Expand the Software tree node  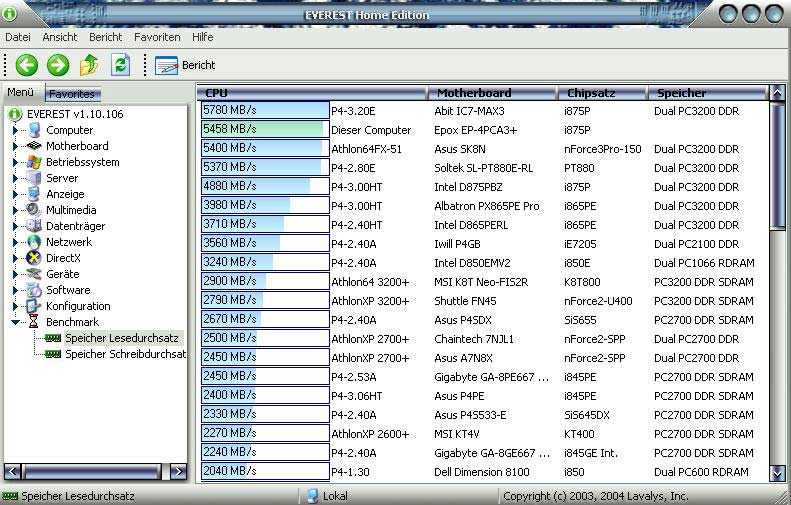[15, 290]
